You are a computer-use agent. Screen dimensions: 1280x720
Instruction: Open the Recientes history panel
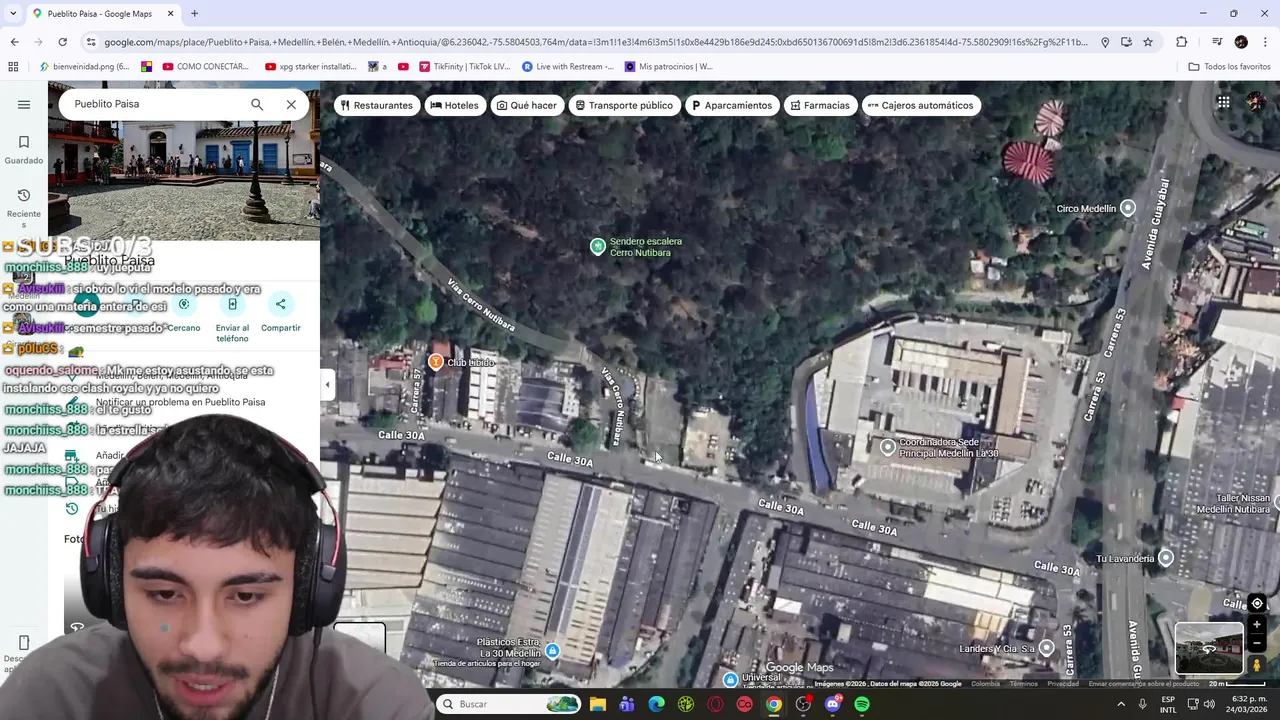click(24, 208)
